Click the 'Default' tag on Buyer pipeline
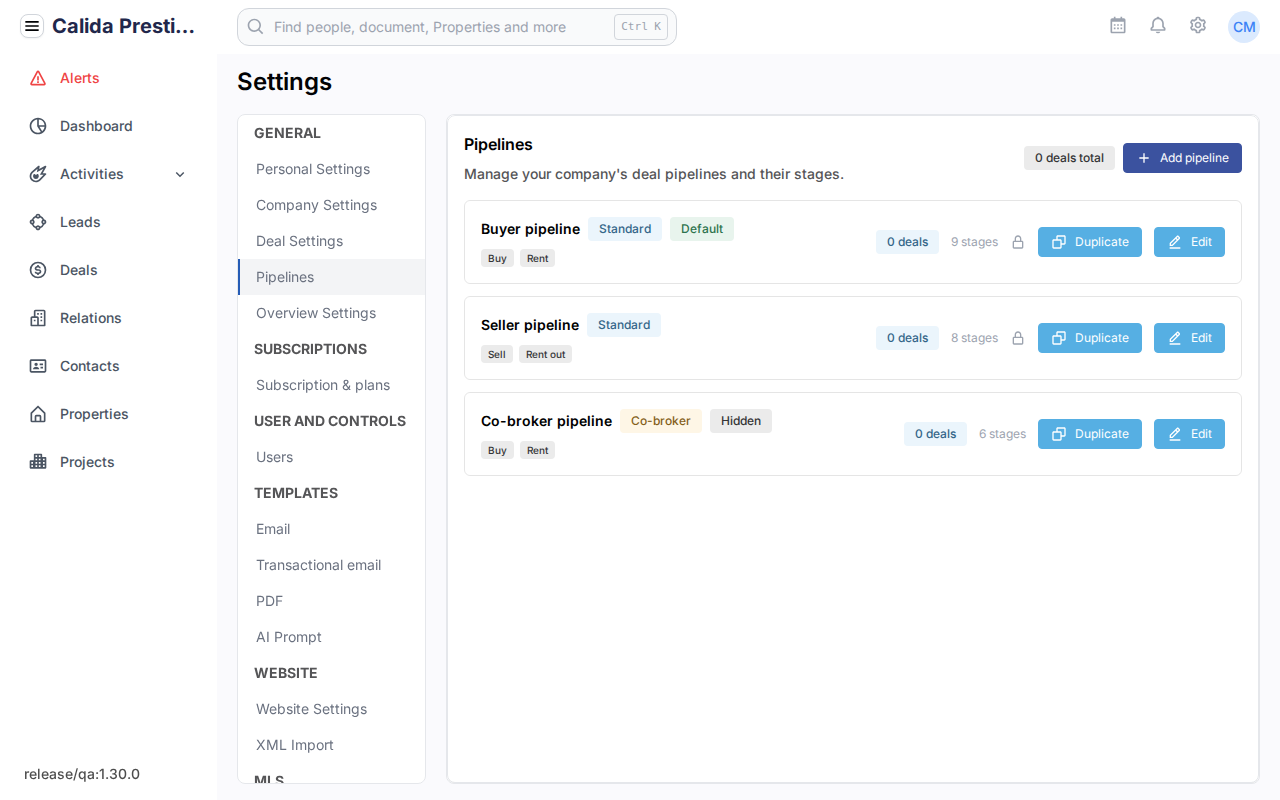This screenshot has height=800, width=1280. (702, 229)
